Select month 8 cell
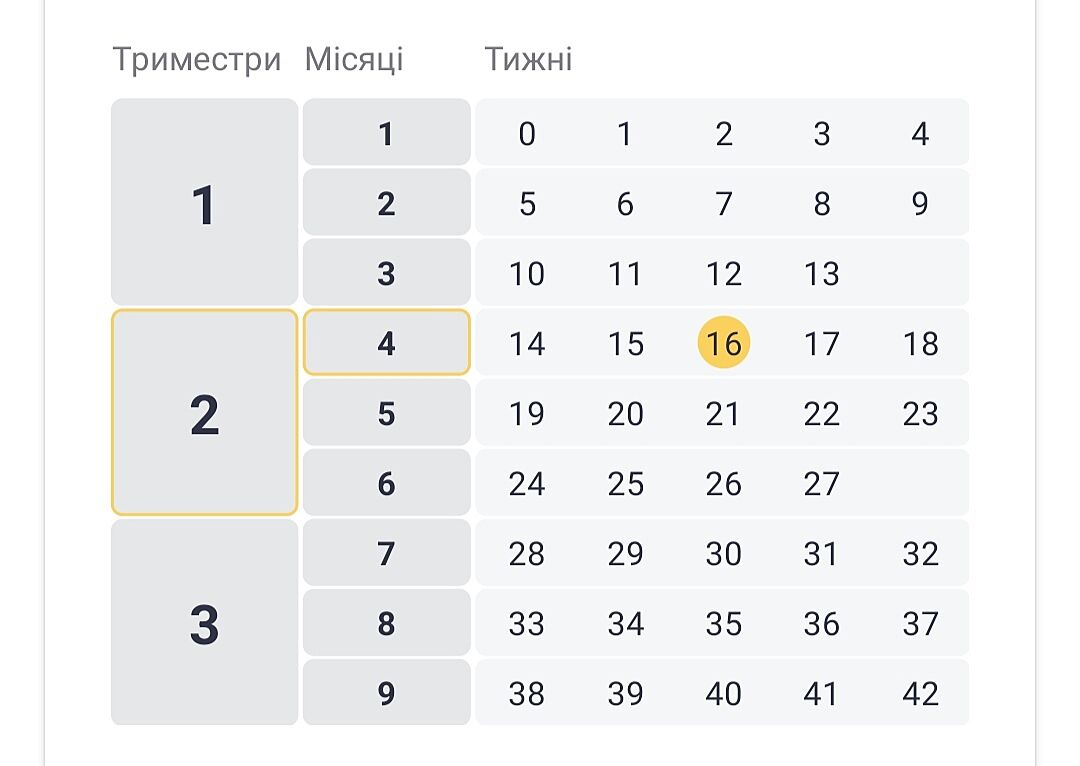 [x=386, y=623]
